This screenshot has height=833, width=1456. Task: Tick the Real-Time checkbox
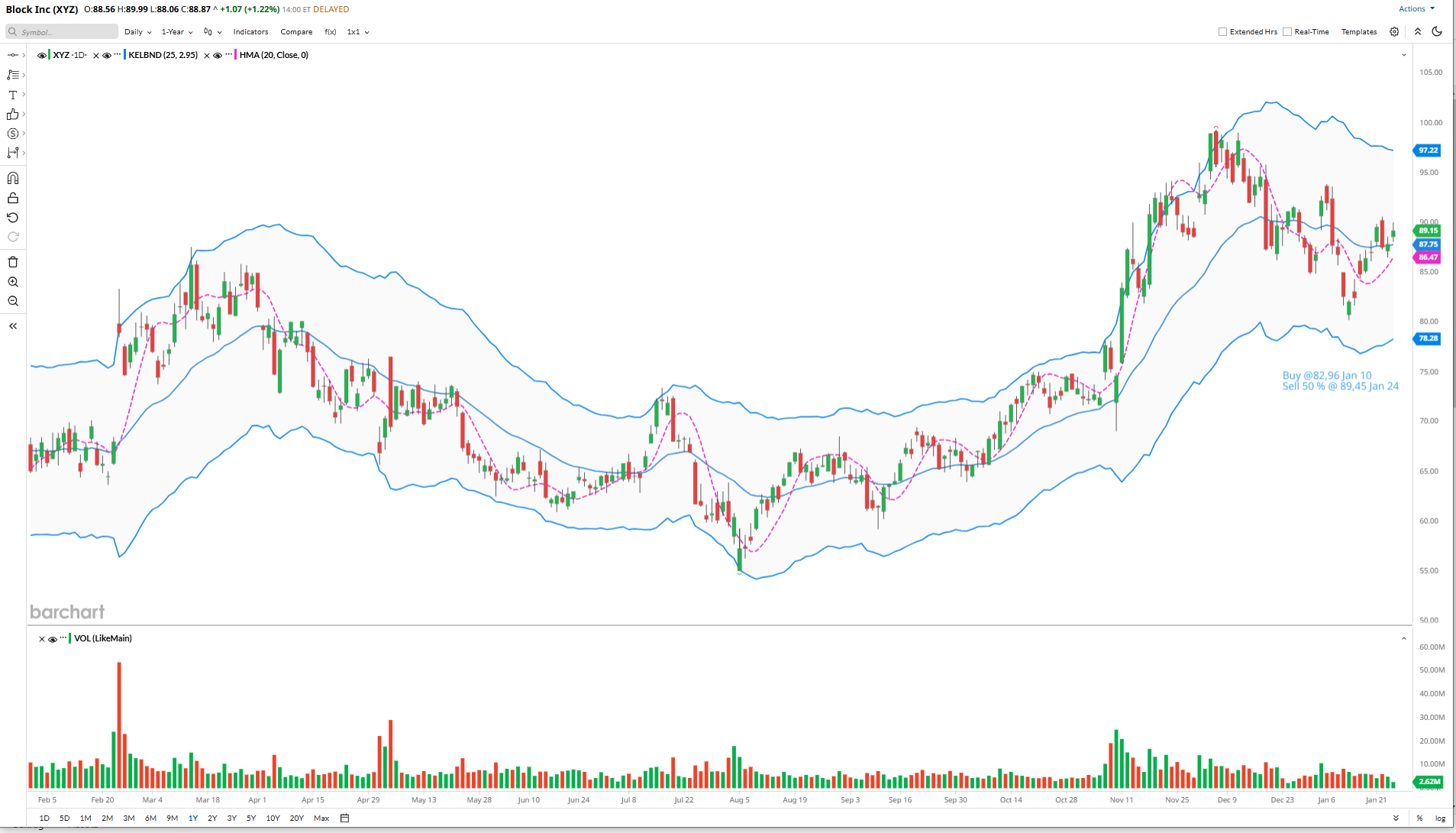[1287, 32]
